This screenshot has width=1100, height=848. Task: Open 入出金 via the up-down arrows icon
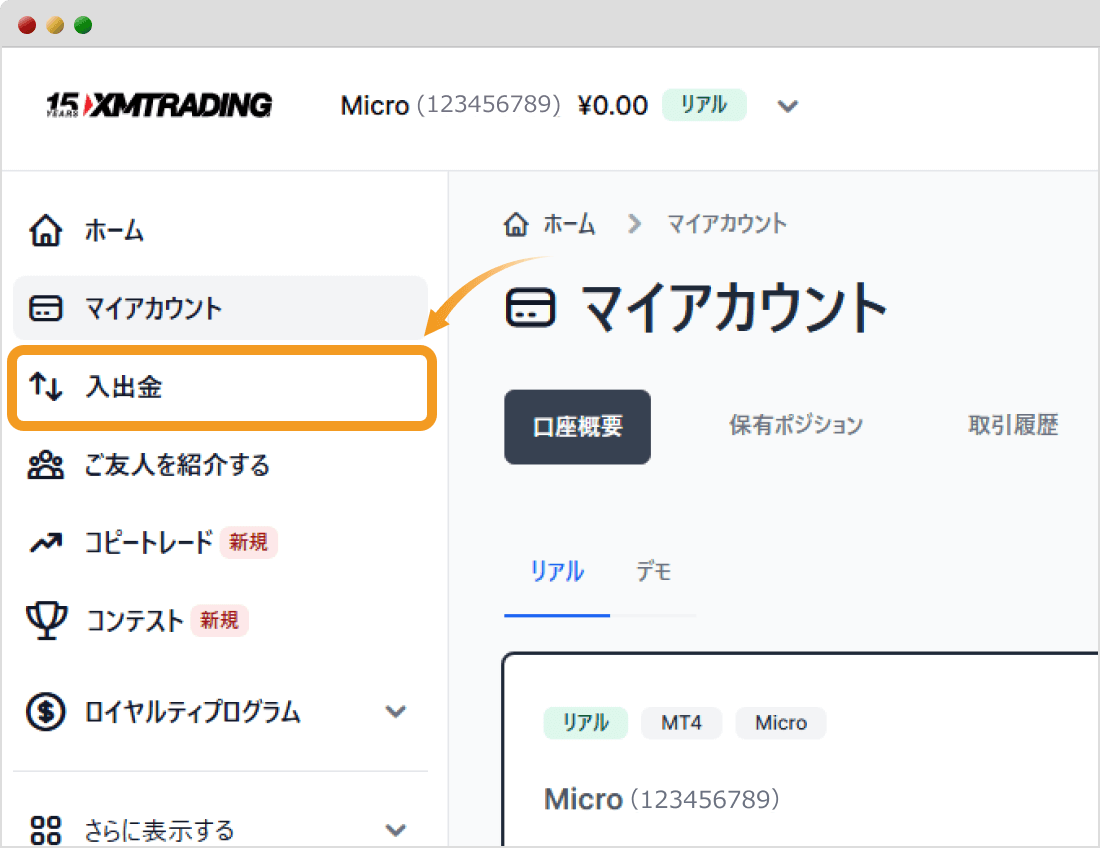click(x=45, y=387)
